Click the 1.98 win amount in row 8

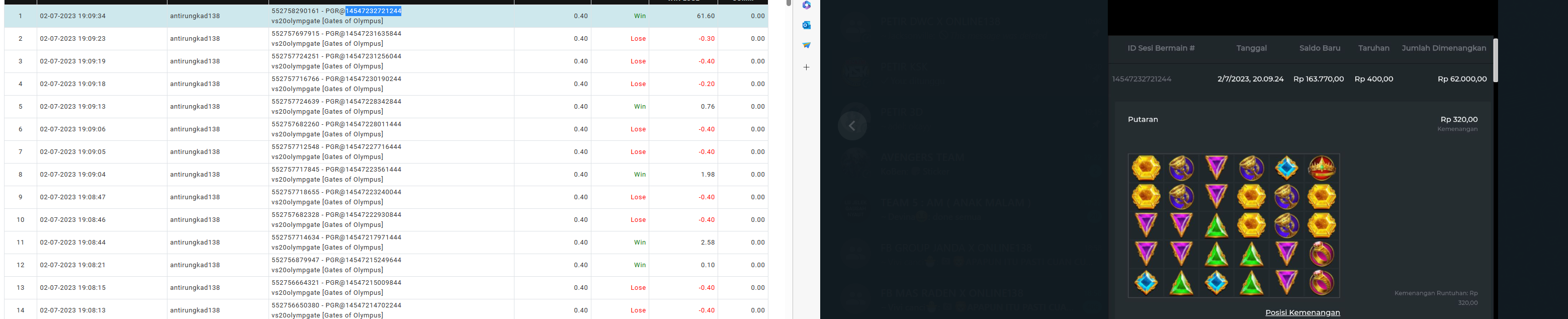707,175
